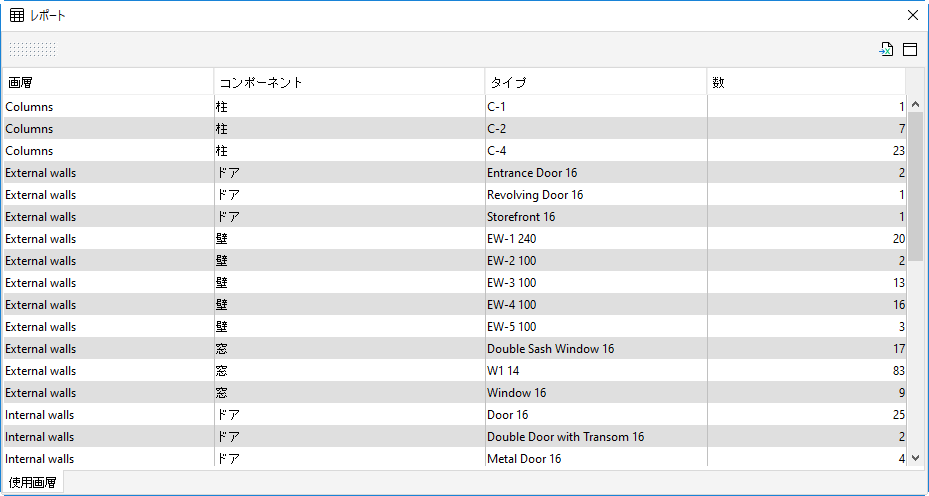The height and width of the screenshot is (496, 929).
Task: Select the W1 14 cell
Action: pos(596,370)
